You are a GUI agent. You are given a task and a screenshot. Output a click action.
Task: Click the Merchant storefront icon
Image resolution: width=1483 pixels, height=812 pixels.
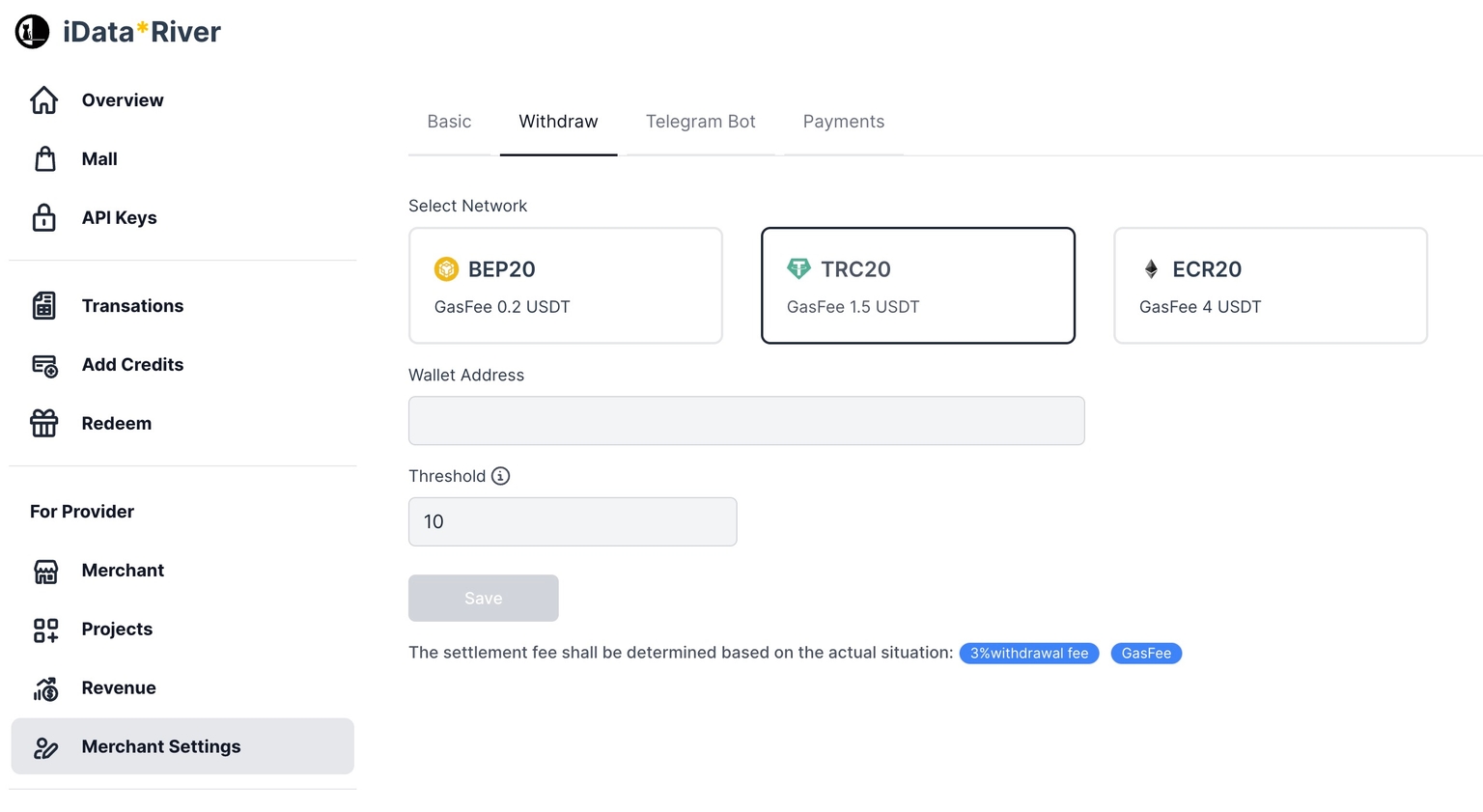(45, 571)
